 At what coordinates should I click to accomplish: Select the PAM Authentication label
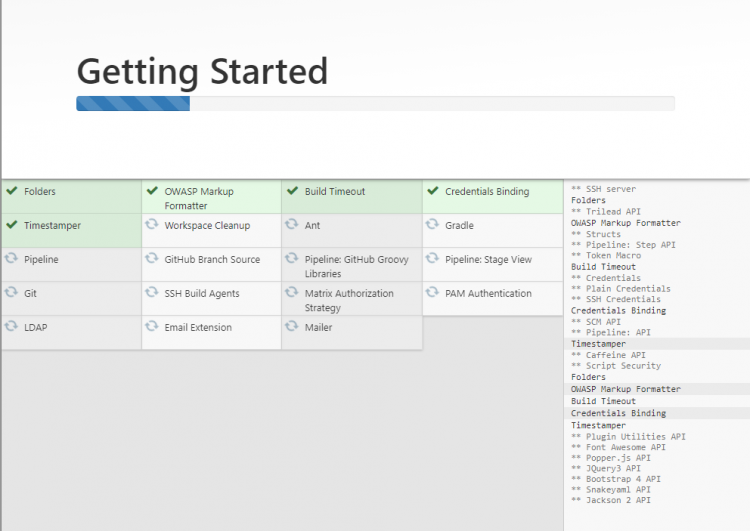(x=488, y=293)
